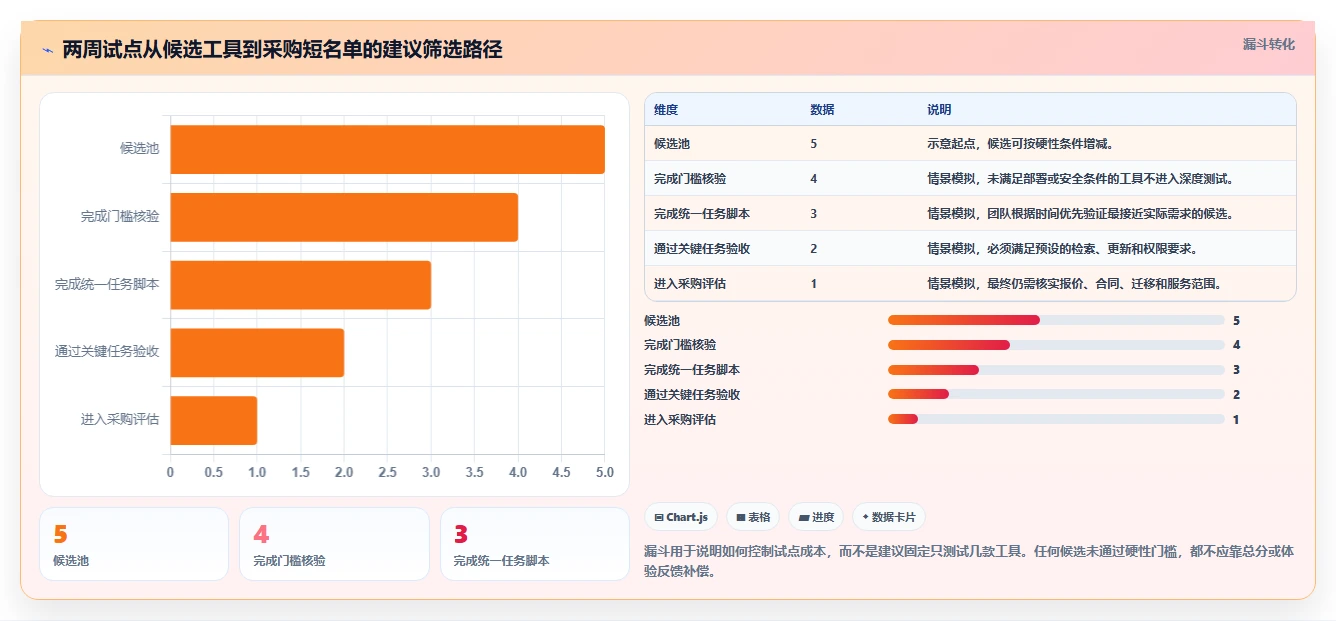Viewport: 1336px width, 621px height.
Task: Click the 候选池 progress bar
Action: pyautogui.click(x=1056, y=320)
